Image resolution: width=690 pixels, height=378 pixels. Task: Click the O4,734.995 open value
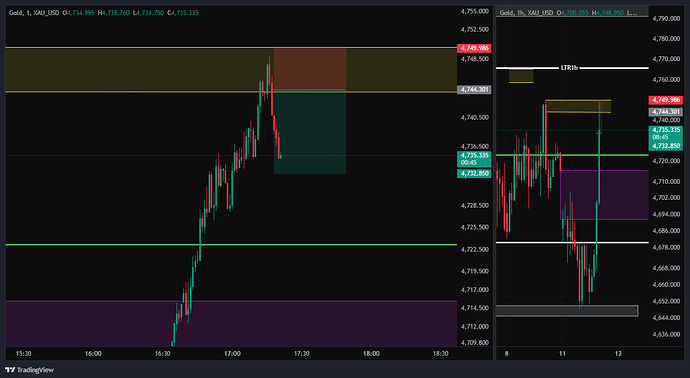pos(79,13)
